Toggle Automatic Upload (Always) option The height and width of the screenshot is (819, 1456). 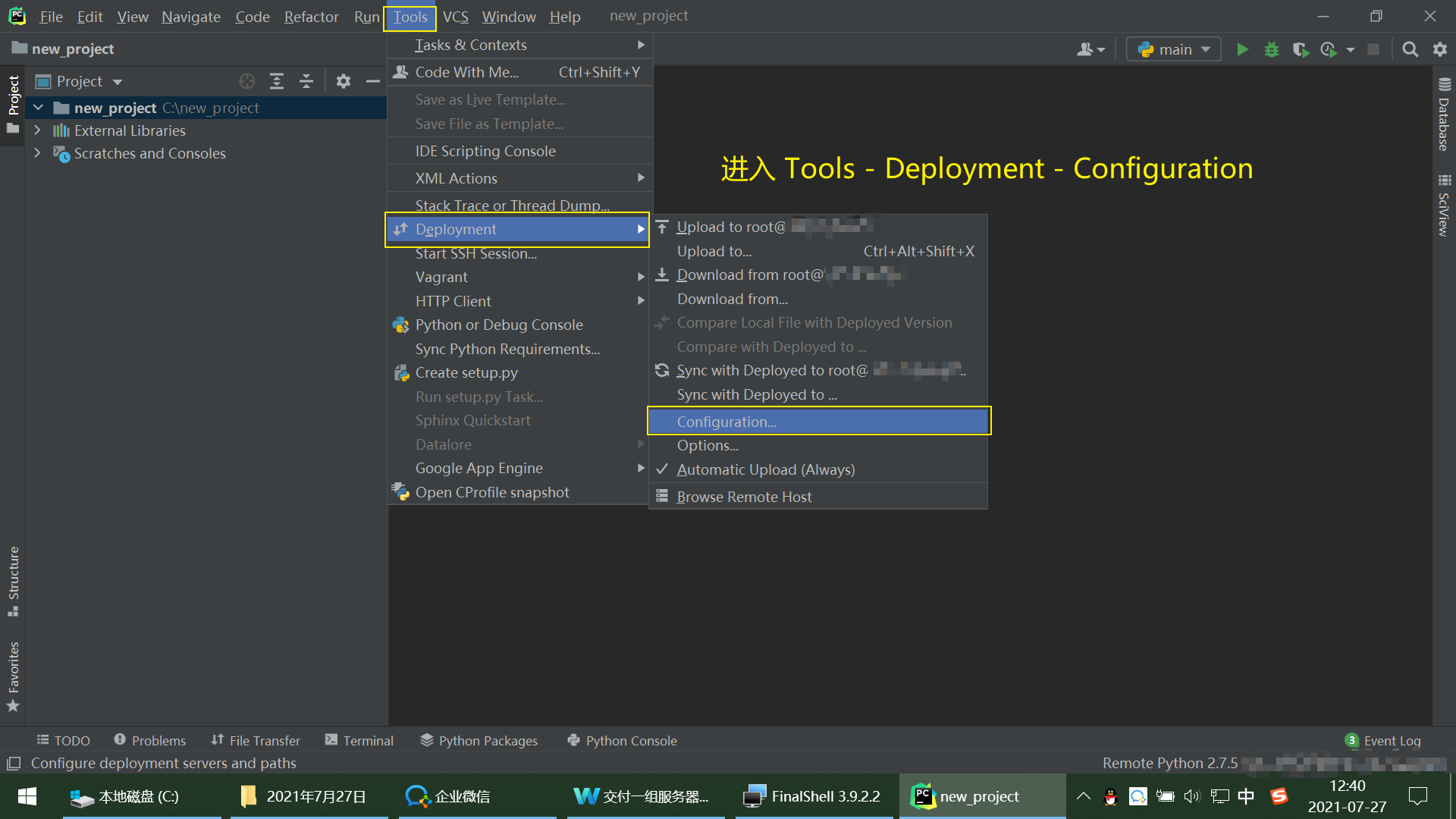point(765,470)
